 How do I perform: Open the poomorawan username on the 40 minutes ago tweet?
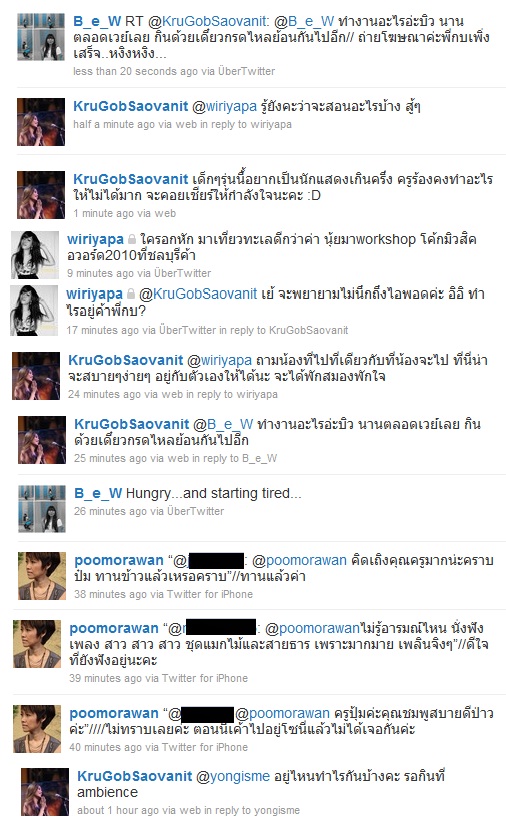pyautogui.click(x=114, y=714)
